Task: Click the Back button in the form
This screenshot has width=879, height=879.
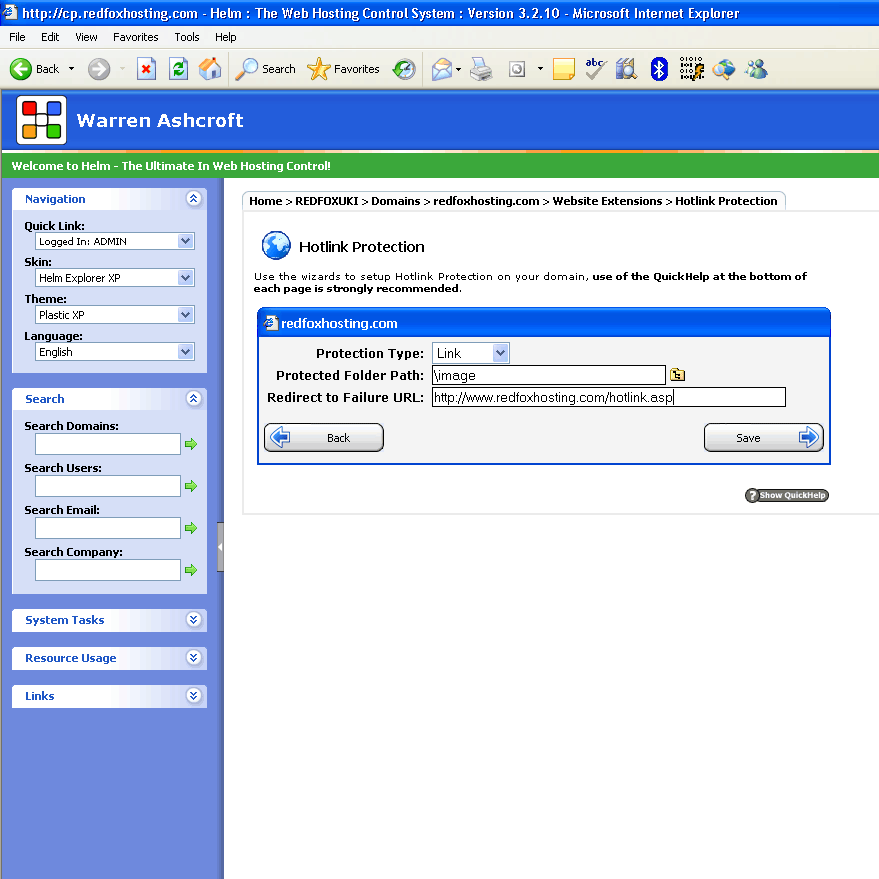Action: pyautogui.click(x=324, y=437)
